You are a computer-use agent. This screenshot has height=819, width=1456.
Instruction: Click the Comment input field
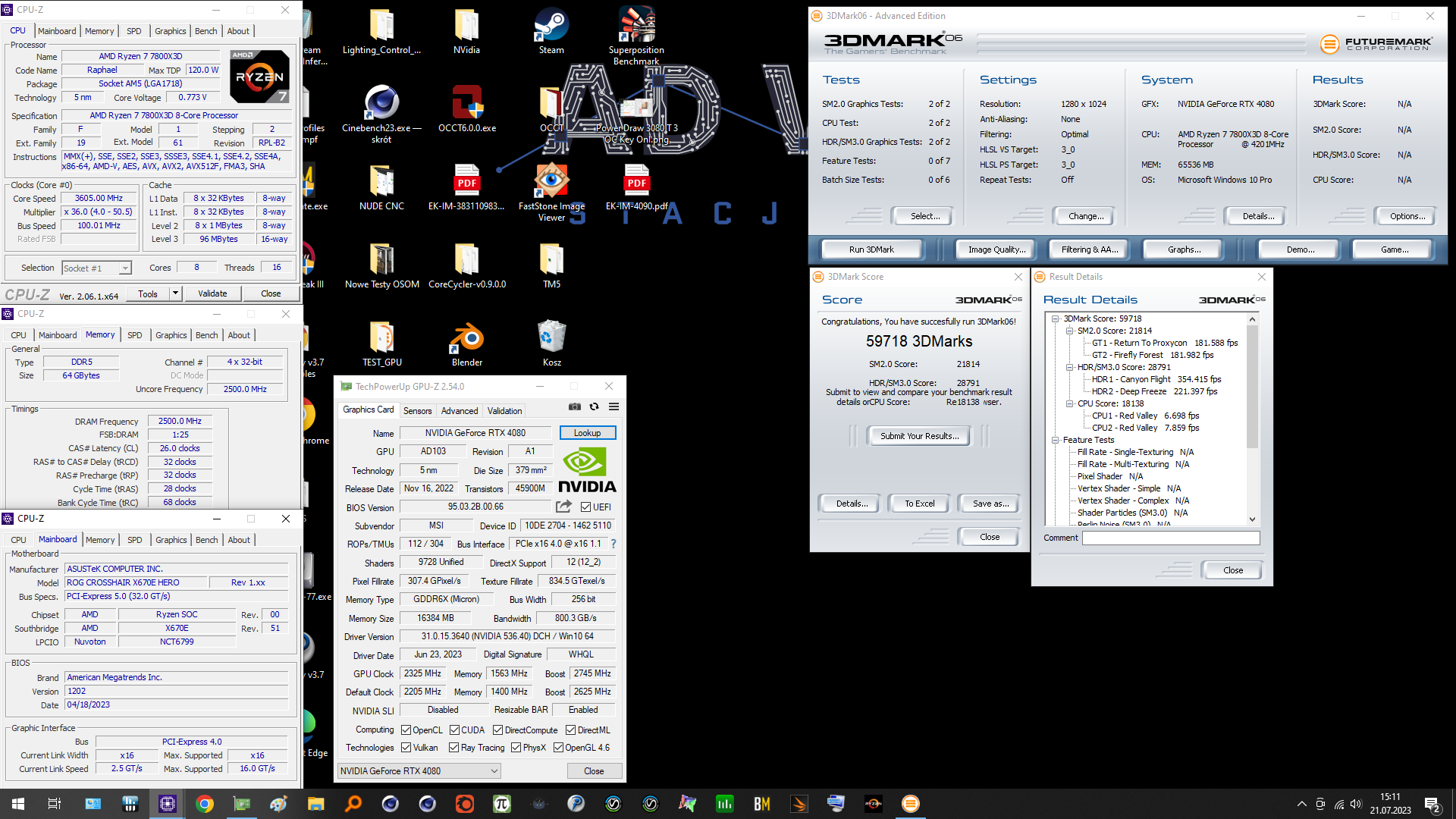pos(1171,538)
